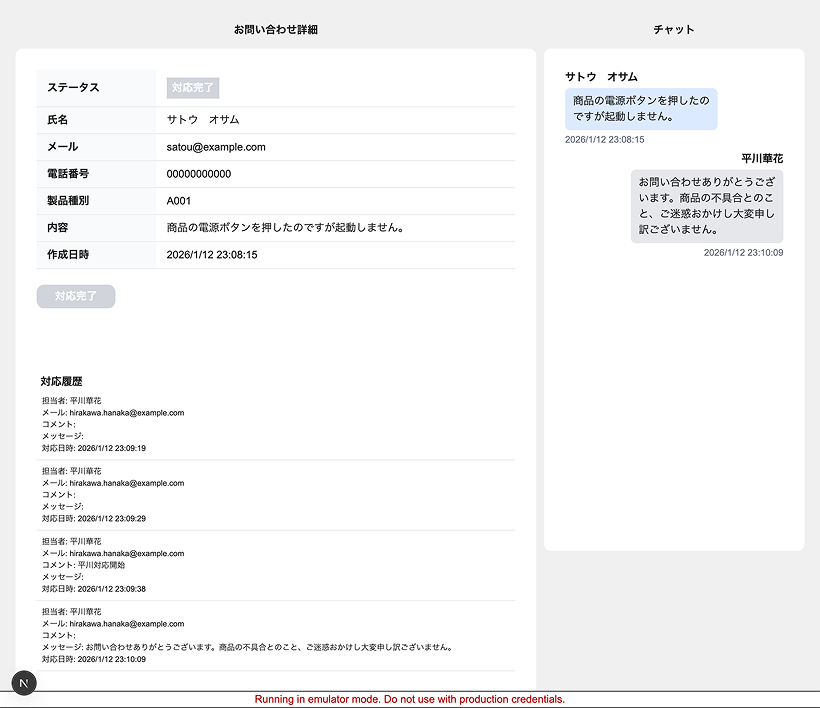The height and width of the screenshot is (708, 820).
Task: Open the Next.js dev tools N icon
Action: tap(24, 682)
